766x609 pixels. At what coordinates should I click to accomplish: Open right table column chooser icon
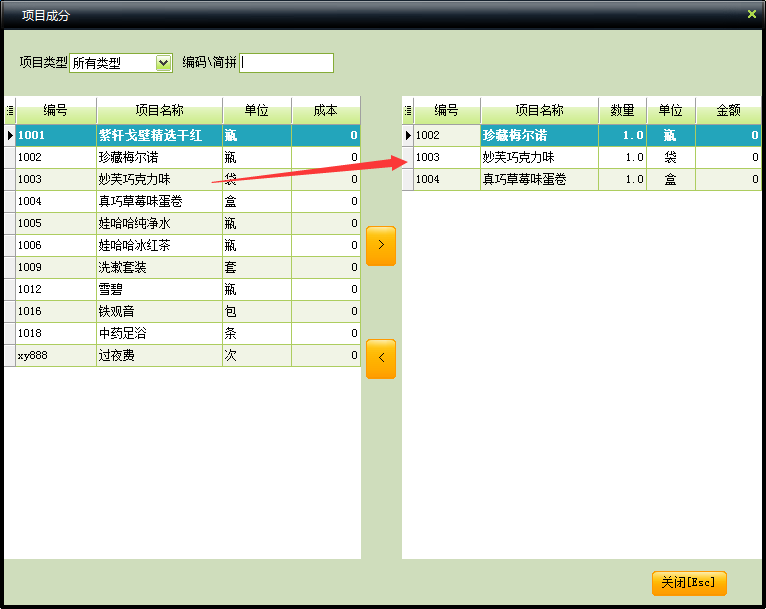tap(408, 110)
